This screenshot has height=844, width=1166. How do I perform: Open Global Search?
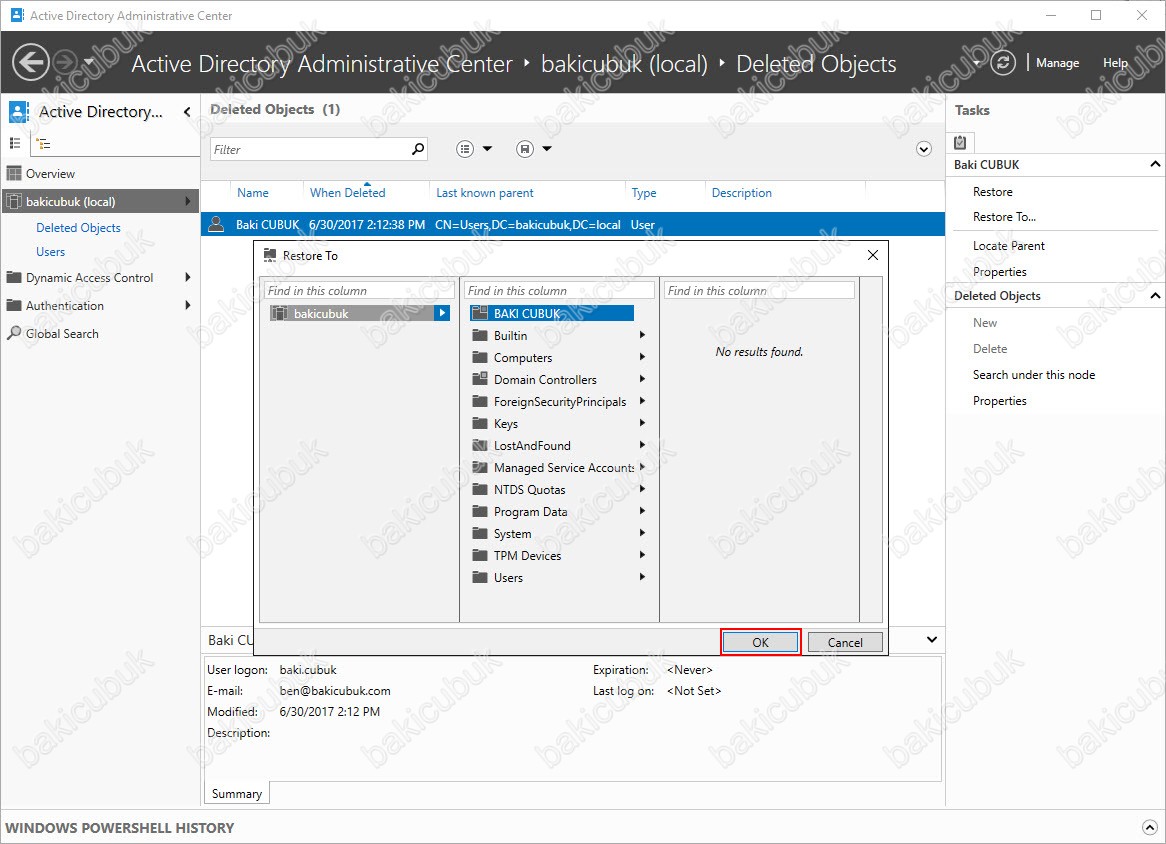coord(62,333)
